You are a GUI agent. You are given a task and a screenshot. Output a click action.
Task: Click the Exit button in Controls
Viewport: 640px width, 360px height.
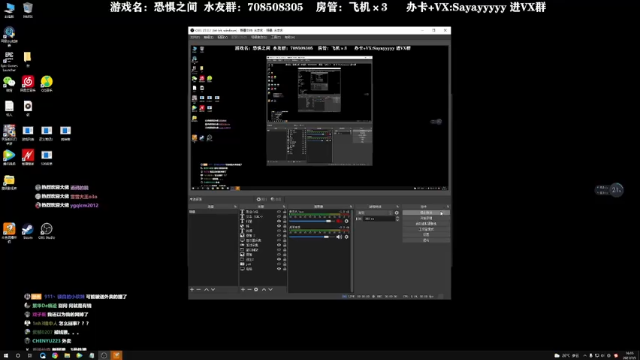(426, 240)
